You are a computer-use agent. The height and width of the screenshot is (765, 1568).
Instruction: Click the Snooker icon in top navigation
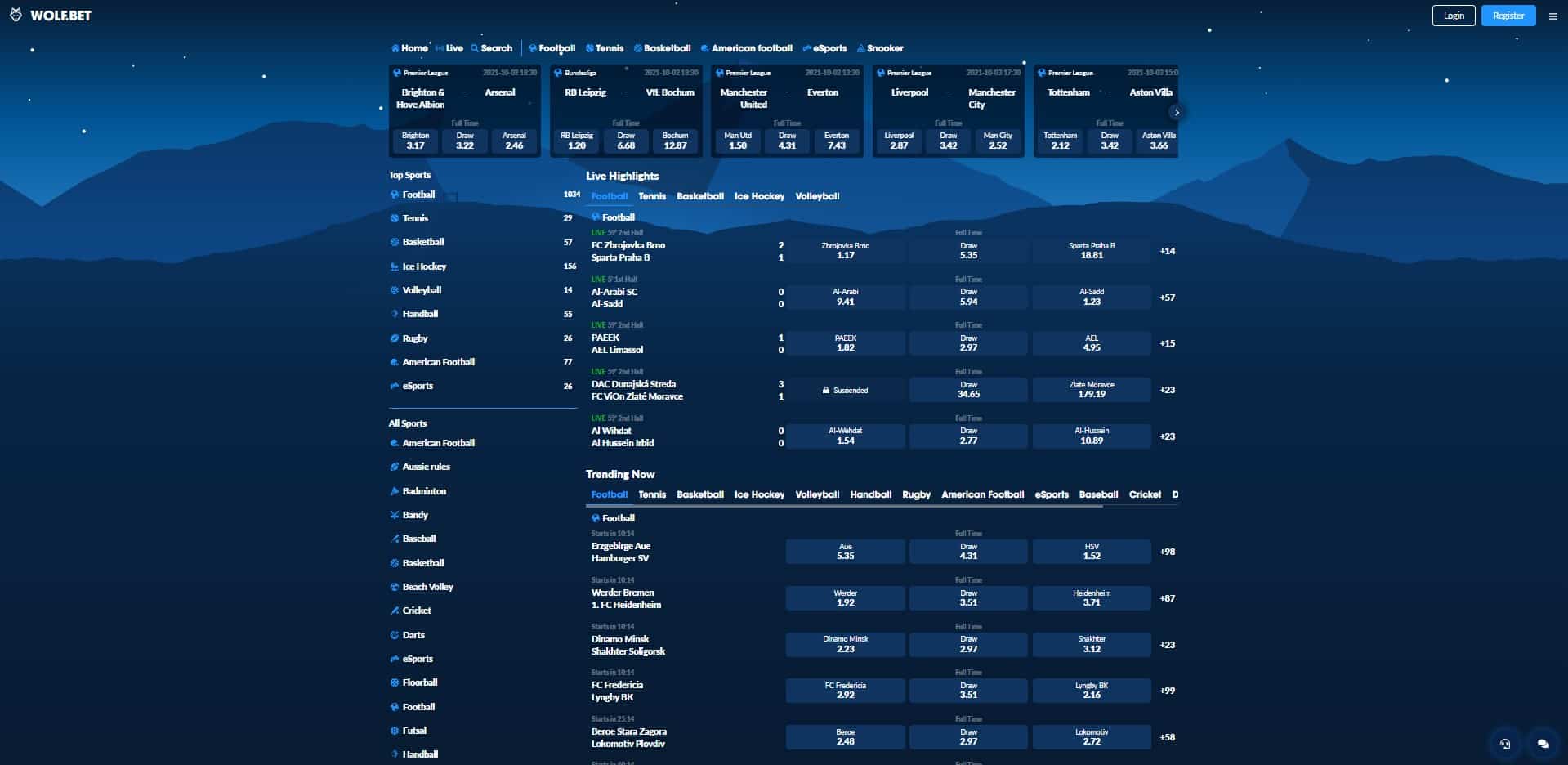click(x=860, y=48)
